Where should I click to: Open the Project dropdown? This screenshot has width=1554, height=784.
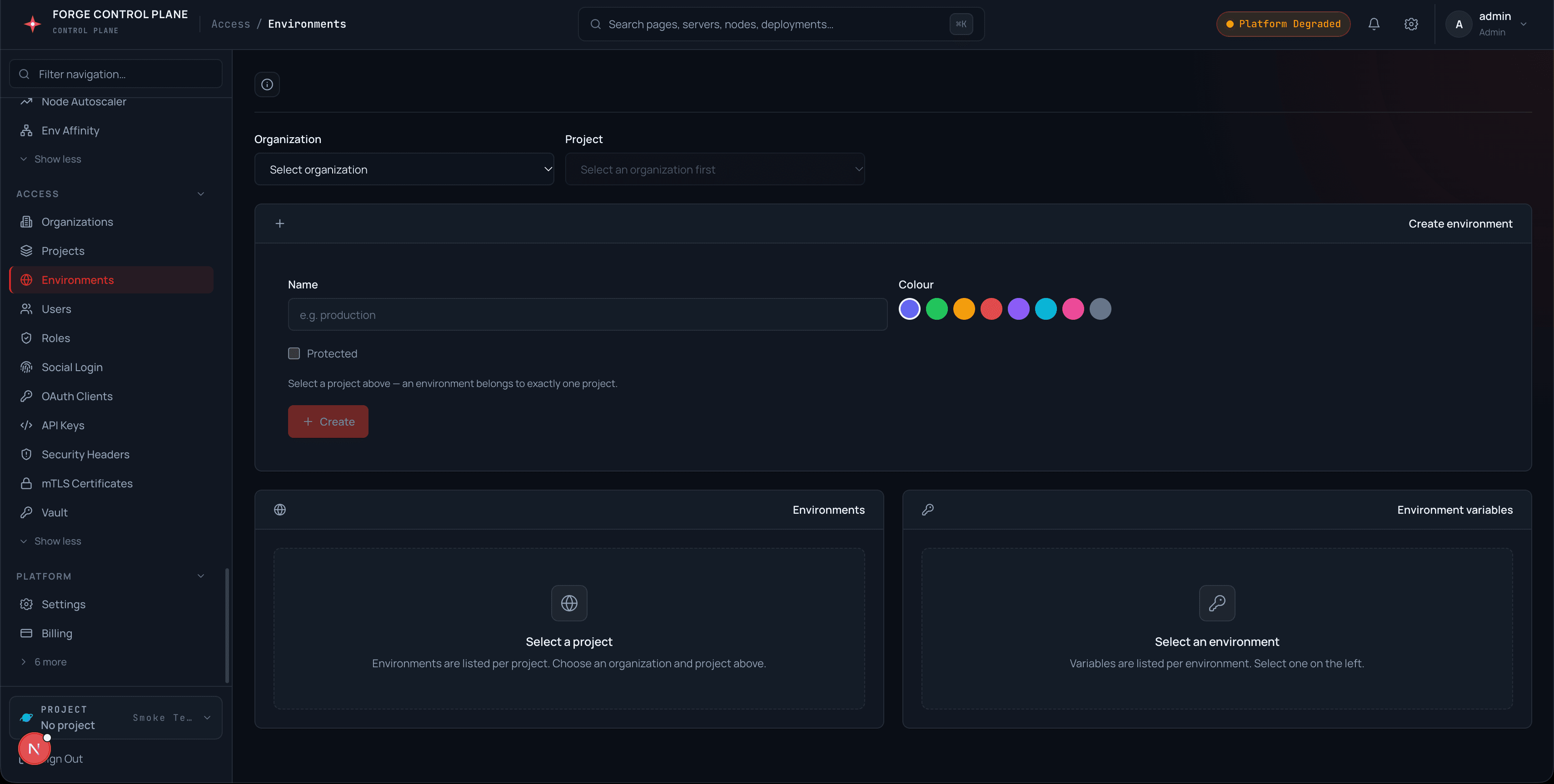[x=715, y=169]
